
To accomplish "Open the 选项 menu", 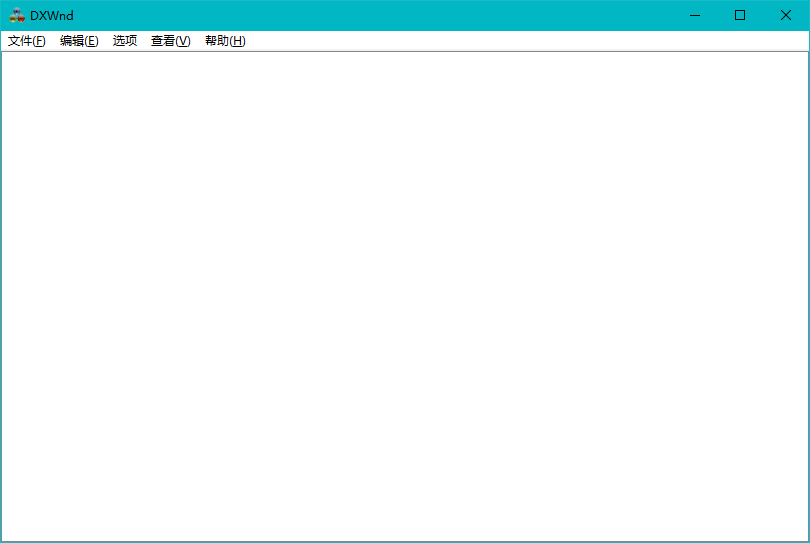I will pyautogui.click(x=125, y=41).
